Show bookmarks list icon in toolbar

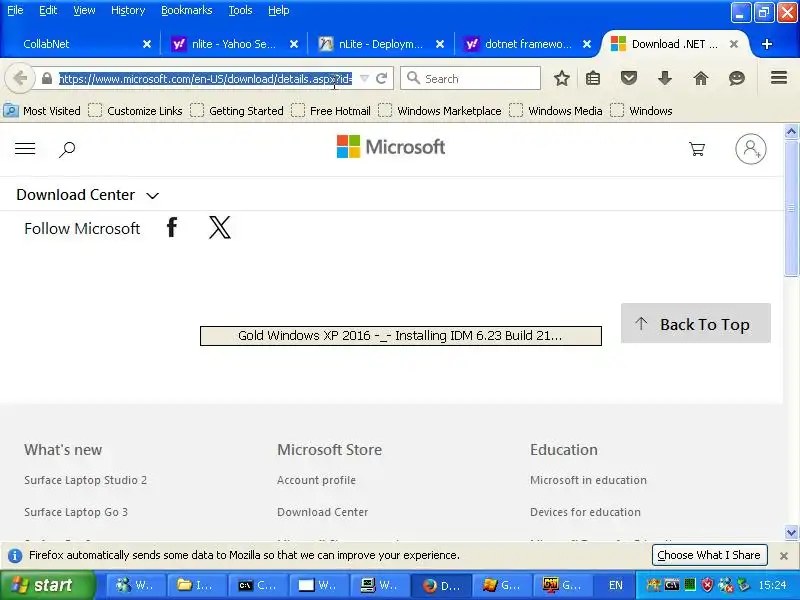coord(593,78)
